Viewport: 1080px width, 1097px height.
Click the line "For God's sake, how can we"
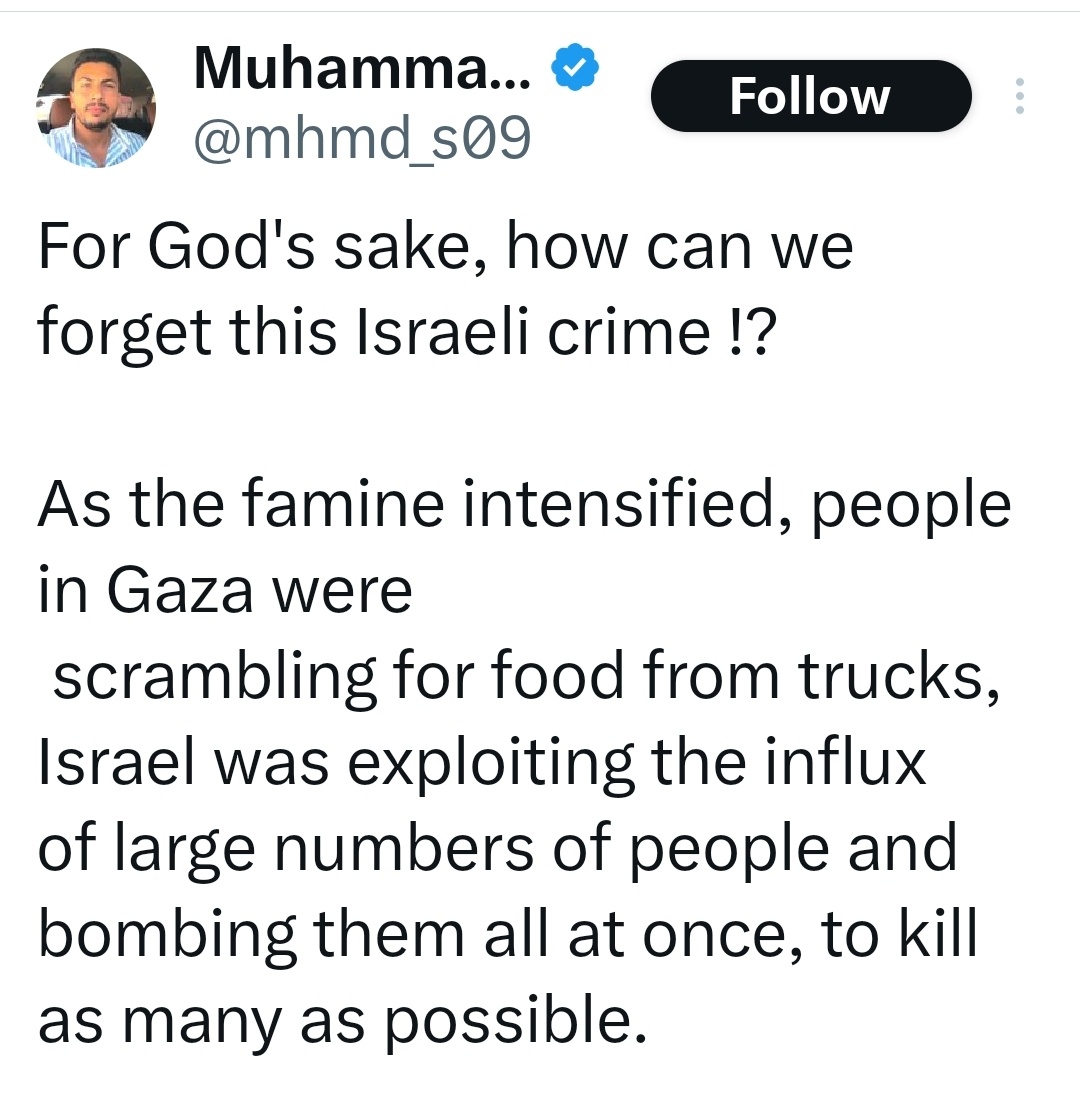tap(445, 247)
